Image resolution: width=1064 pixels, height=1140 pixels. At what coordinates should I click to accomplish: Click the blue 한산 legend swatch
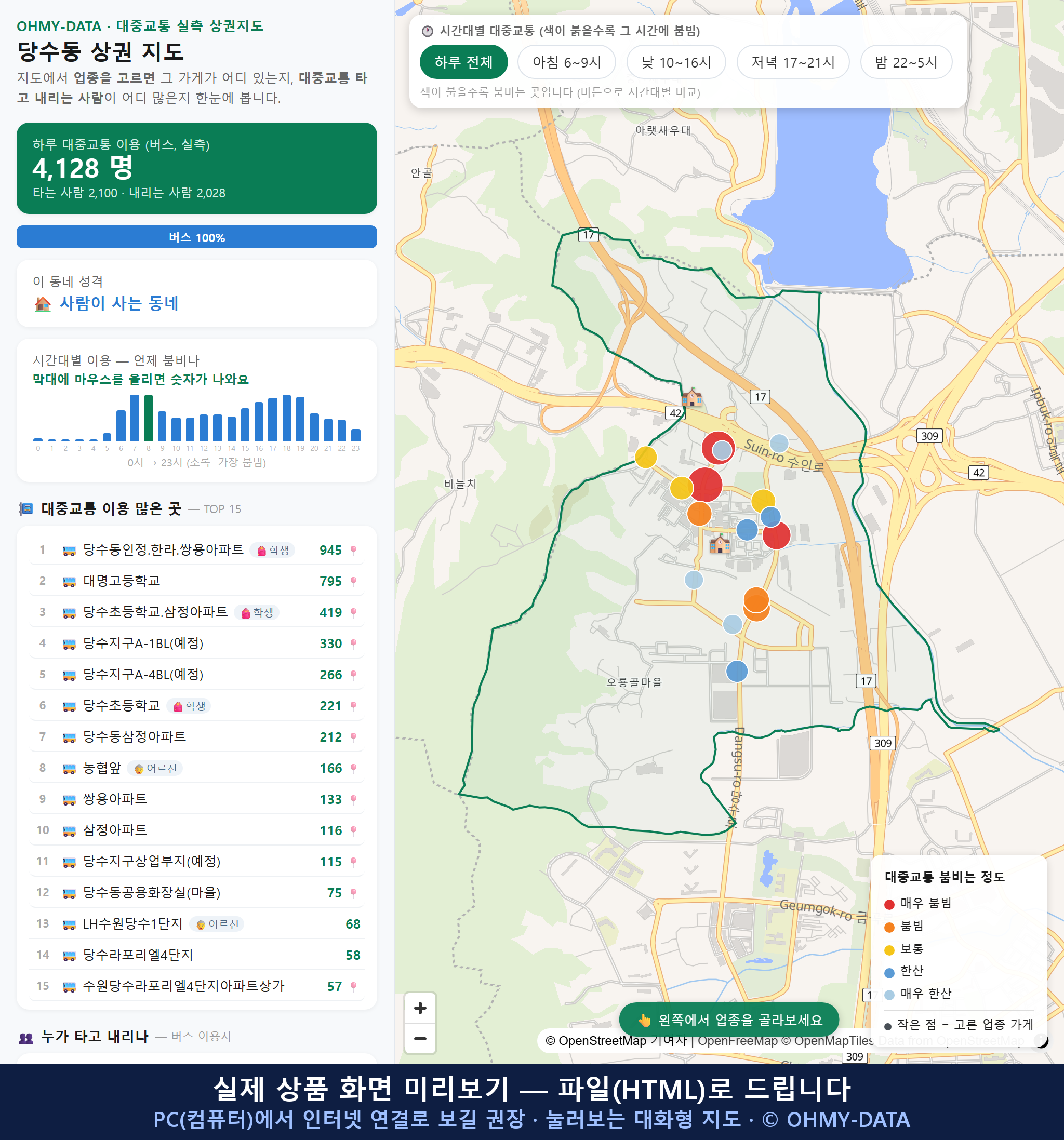point(889,973)
